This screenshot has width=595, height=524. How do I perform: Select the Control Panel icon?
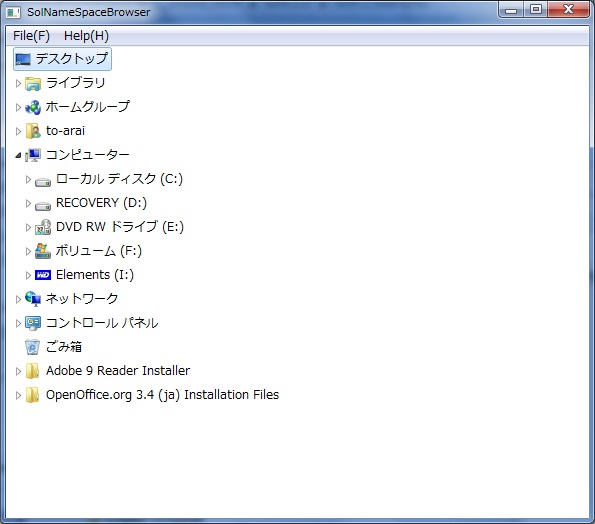33,323
